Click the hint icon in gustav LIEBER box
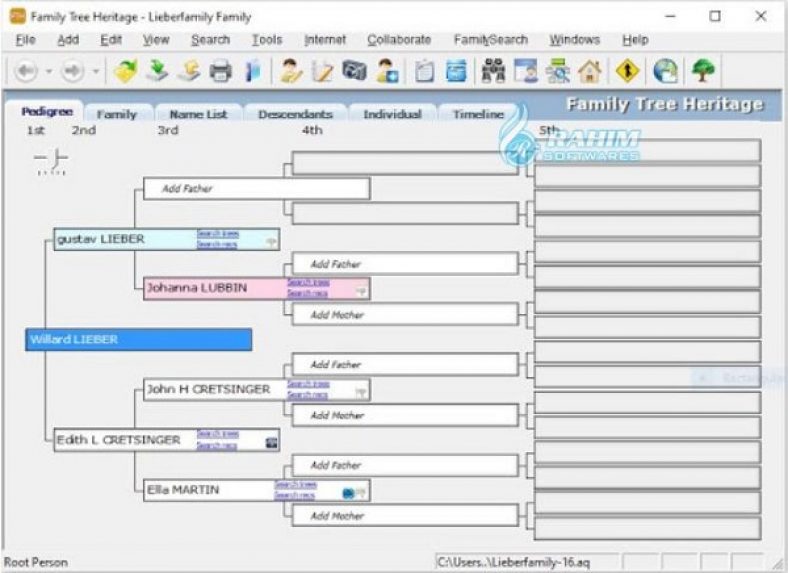This screenshot has height=573, width=788. tap(271, 242)
